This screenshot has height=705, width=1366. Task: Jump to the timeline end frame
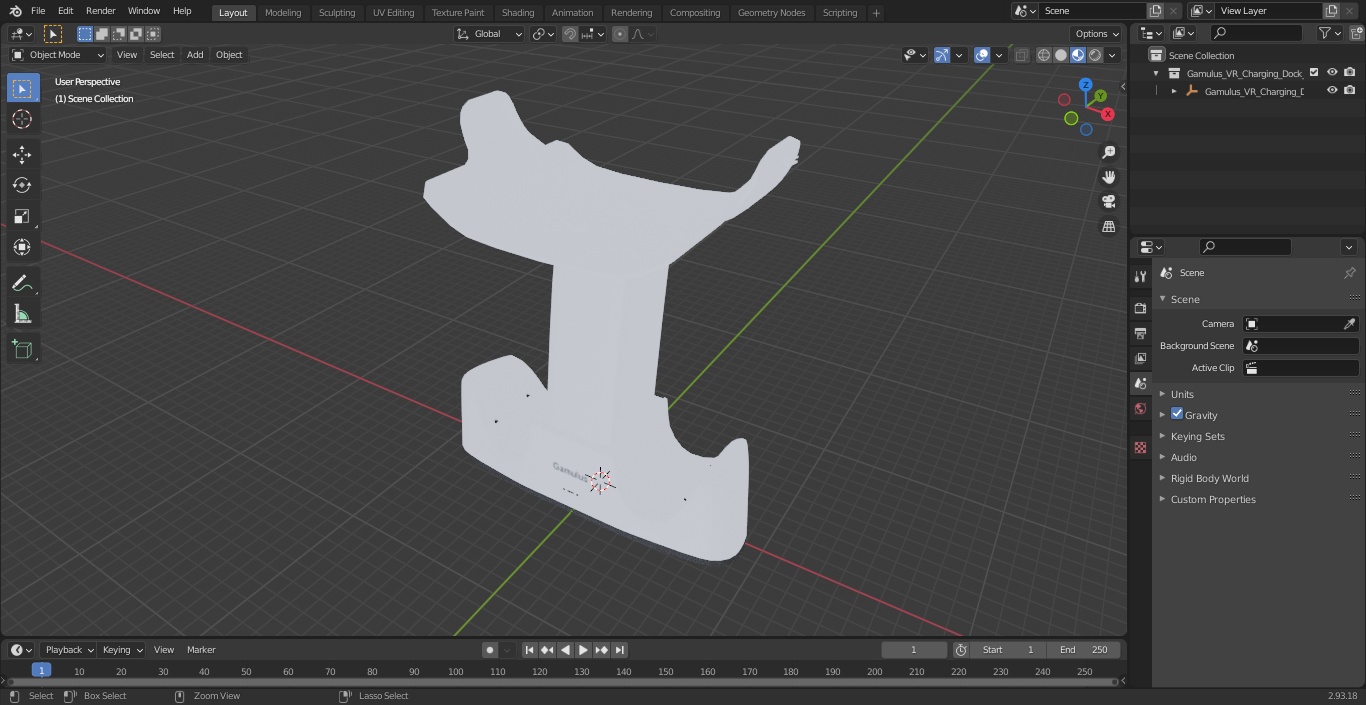620,650
